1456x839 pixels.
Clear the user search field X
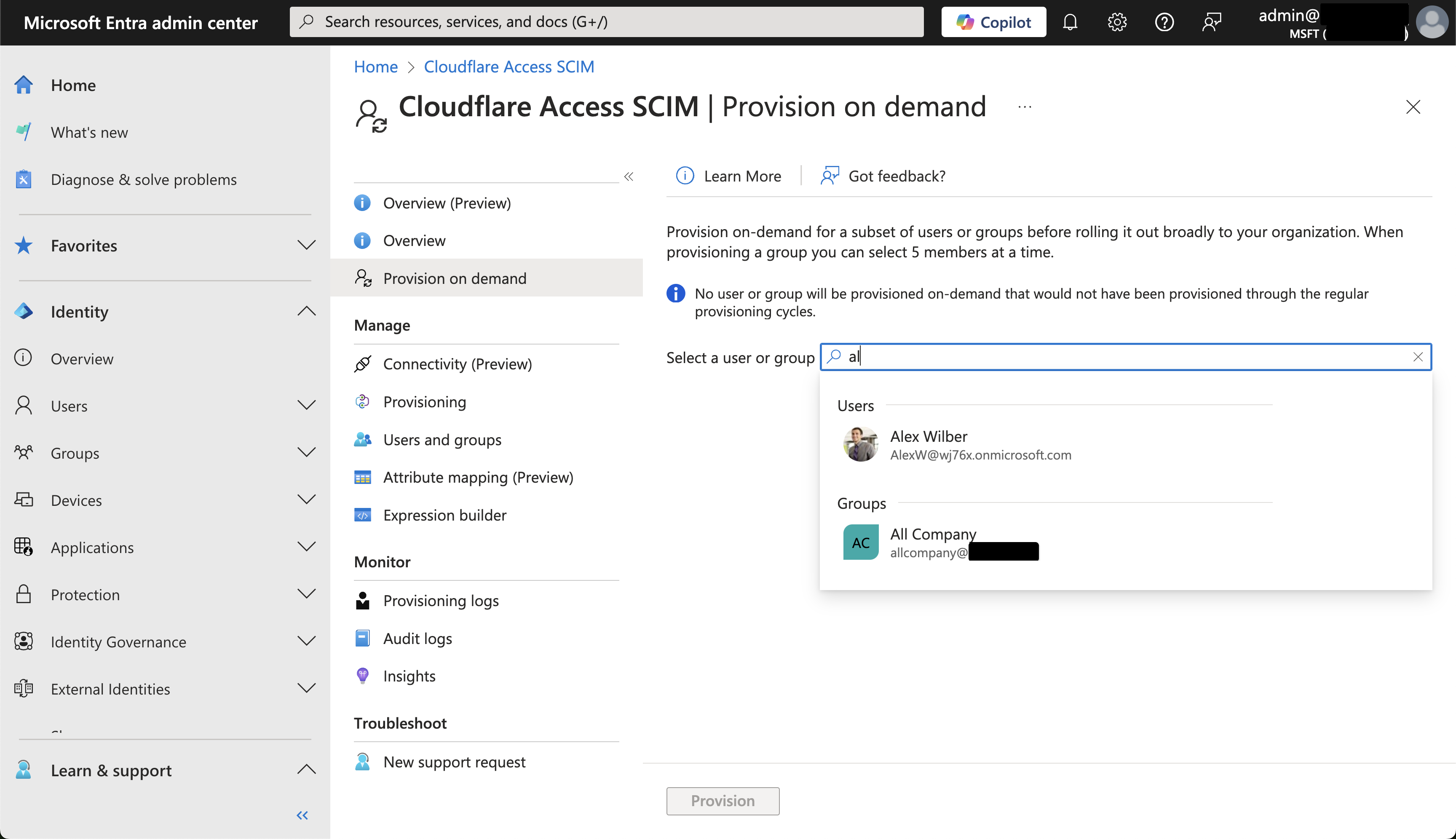point(1418,357)
